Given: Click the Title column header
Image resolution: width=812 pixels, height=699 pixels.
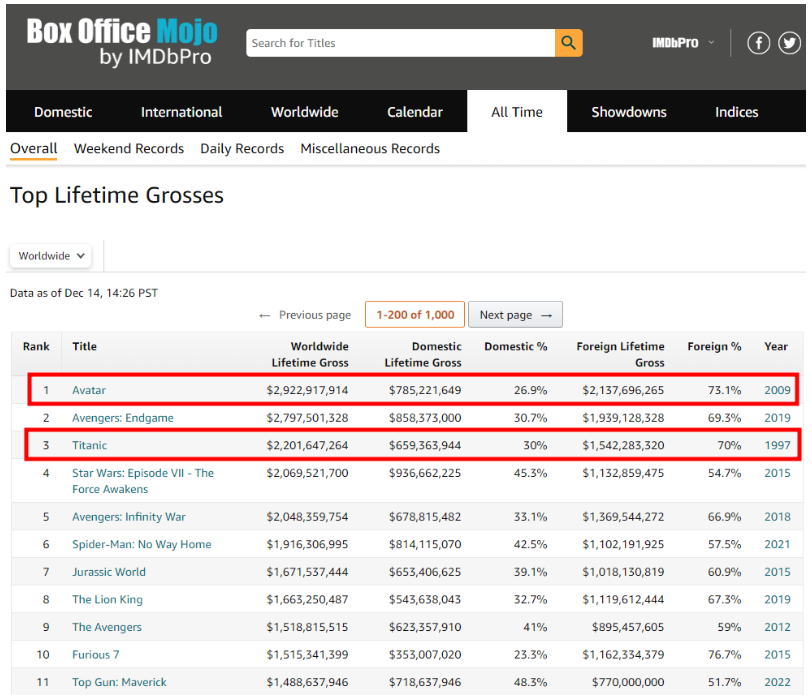Looking at the screenshot, I should tap(84, 346).
